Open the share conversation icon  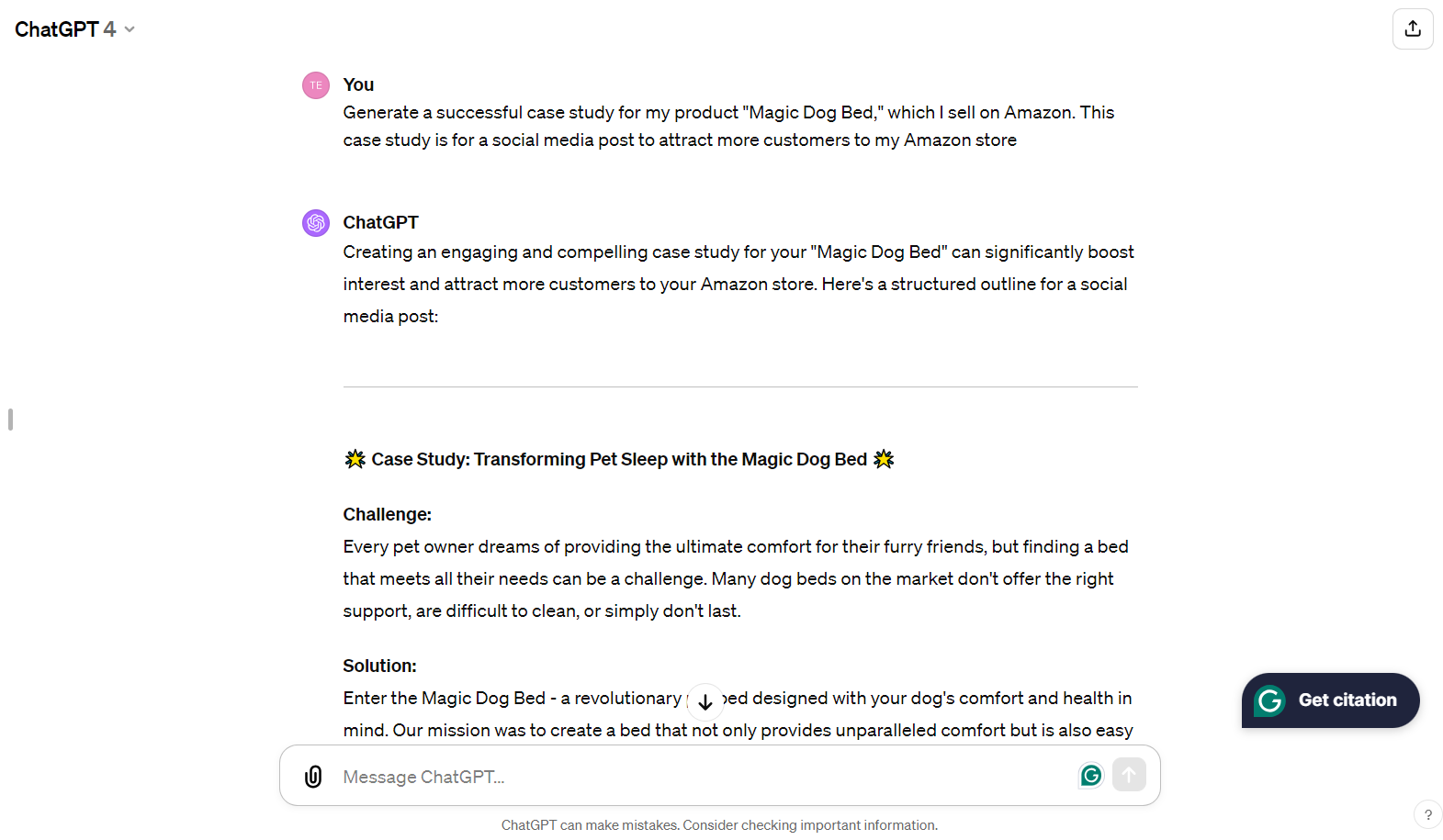coord(1412,28)
